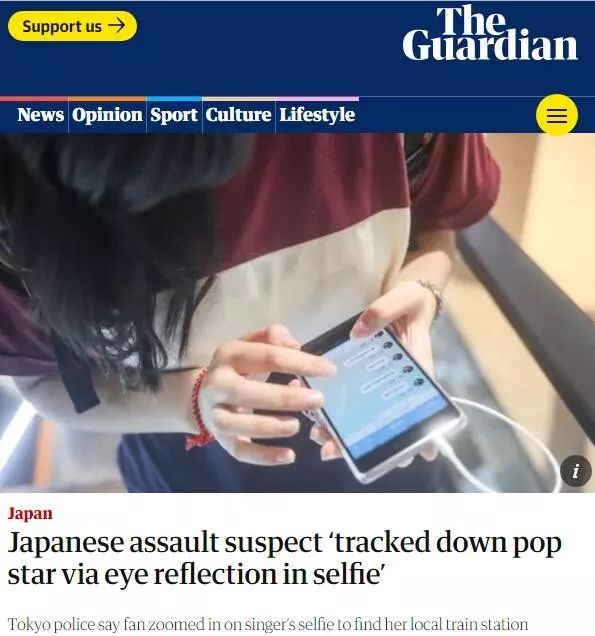
Task: Click the article's main photo
Action: [x=297, y=313]
